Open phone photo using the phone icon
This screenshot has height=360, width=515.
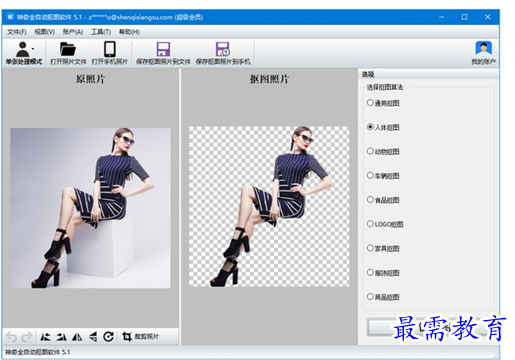(110, 53)
